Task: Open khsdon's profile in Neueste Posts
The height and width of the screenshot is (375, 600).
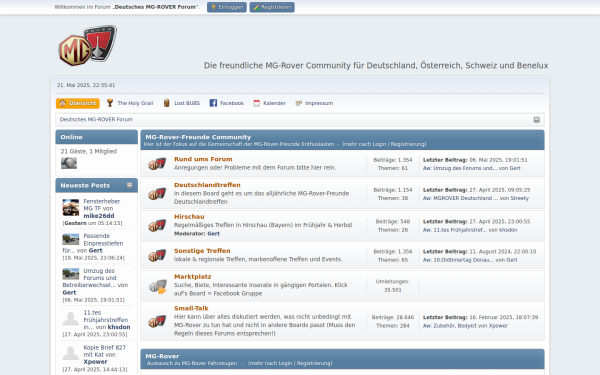Action: pyautogui.click(x=119, y=327)
